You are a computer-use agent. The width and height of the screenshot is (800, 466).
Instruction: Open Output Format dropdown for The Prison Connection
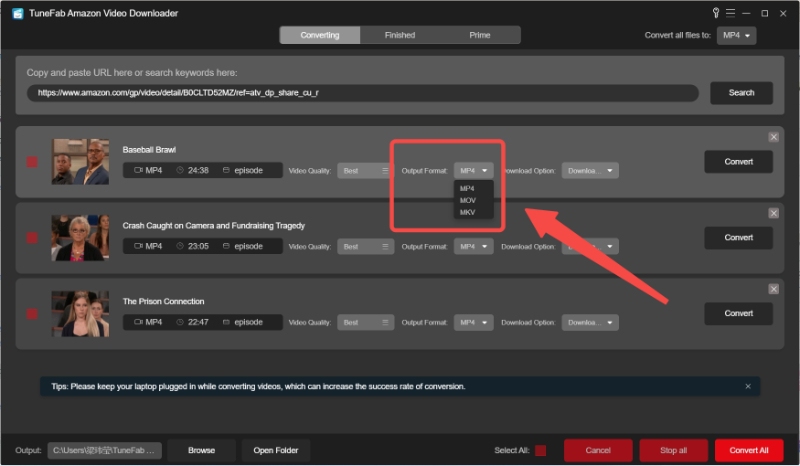click(473, 323)
